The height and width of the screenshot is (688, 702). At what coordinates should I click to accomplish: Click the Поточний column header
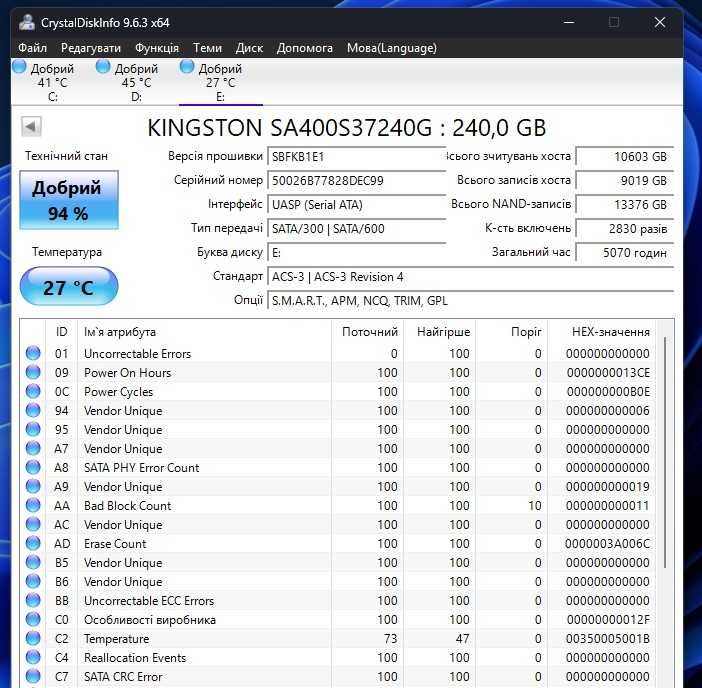[x=368, y=332]
